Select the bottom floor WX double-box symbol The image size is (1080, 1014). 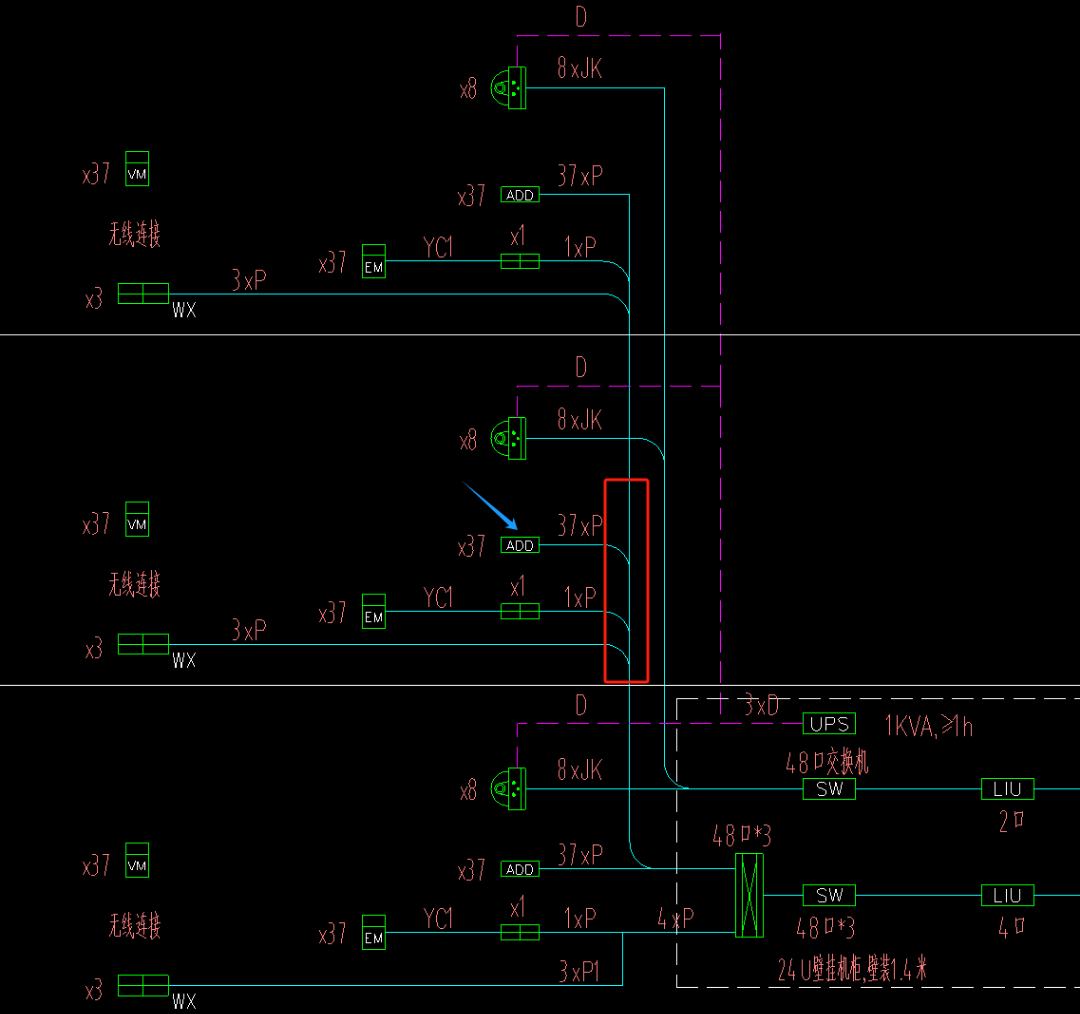pyautogui.click(x=143, y=986)
